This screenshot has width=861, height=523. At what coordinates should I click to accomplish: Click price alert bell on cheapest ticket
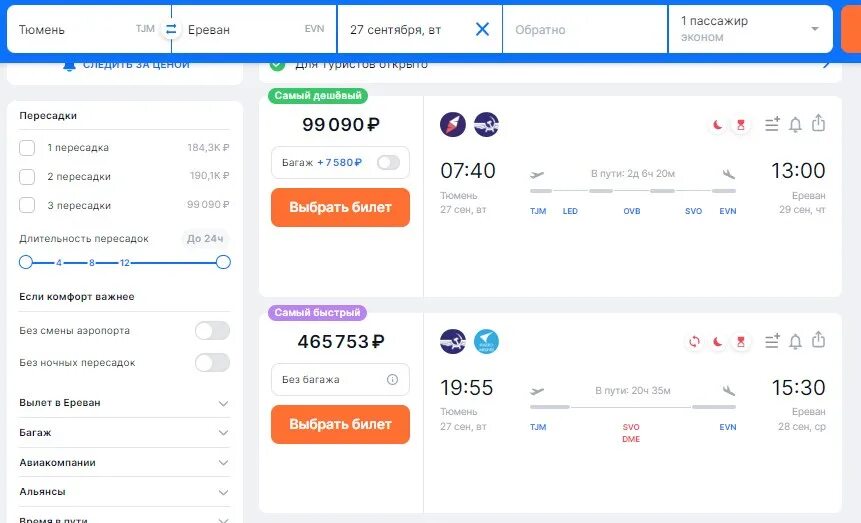[x=795, y=125]
